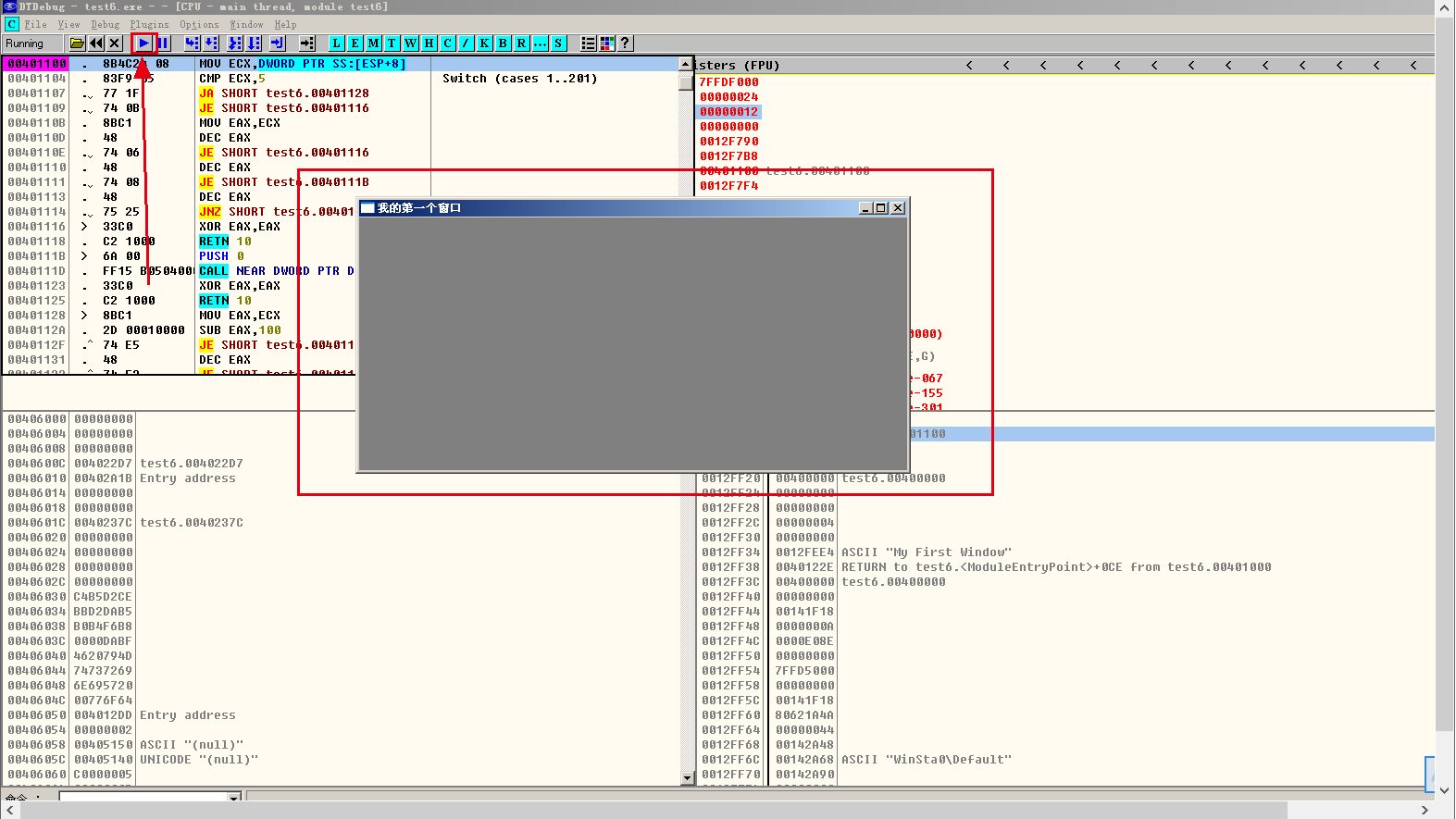1456x819 pixels.
Task: Open the Help menu
Action: (x=285, y=25)
